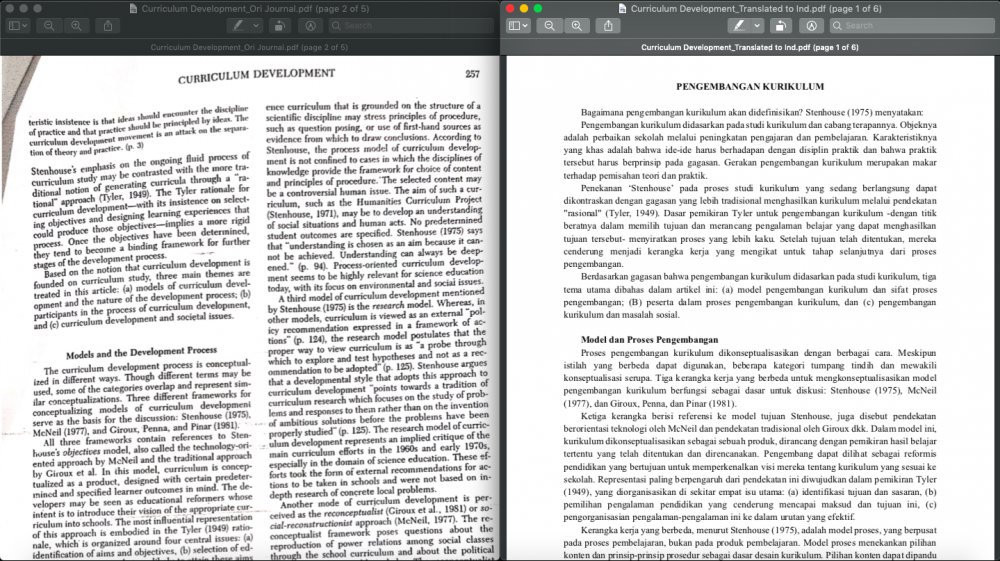1000x561 pixels.
Task: Click the paragraph starting "Berdasarkan gagasan"
Action: coord(750,296)
